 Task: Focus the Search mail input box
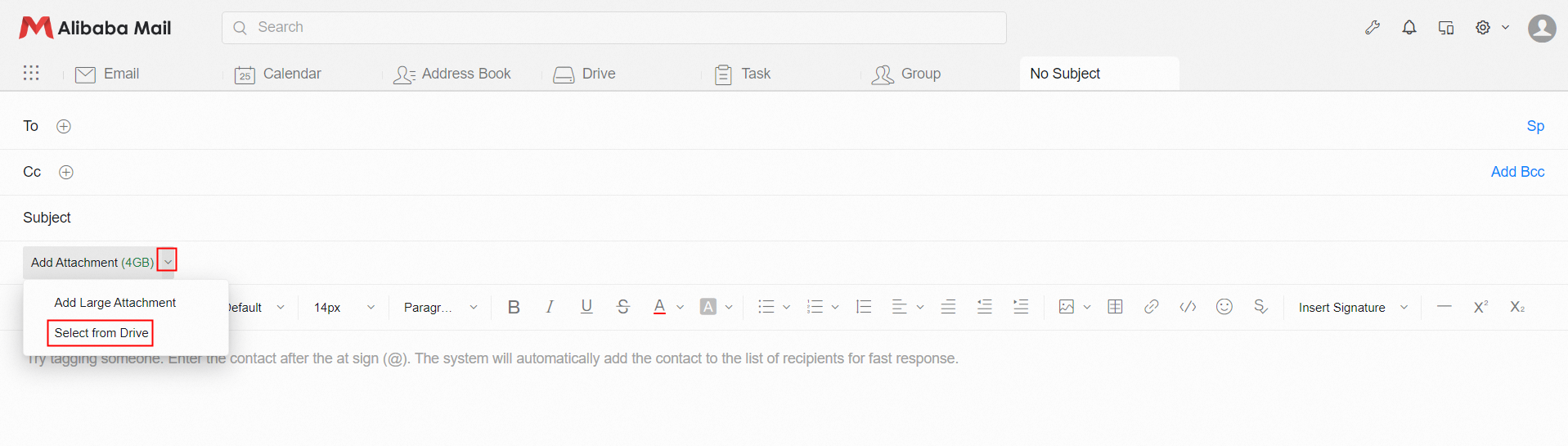coord(614,28)
